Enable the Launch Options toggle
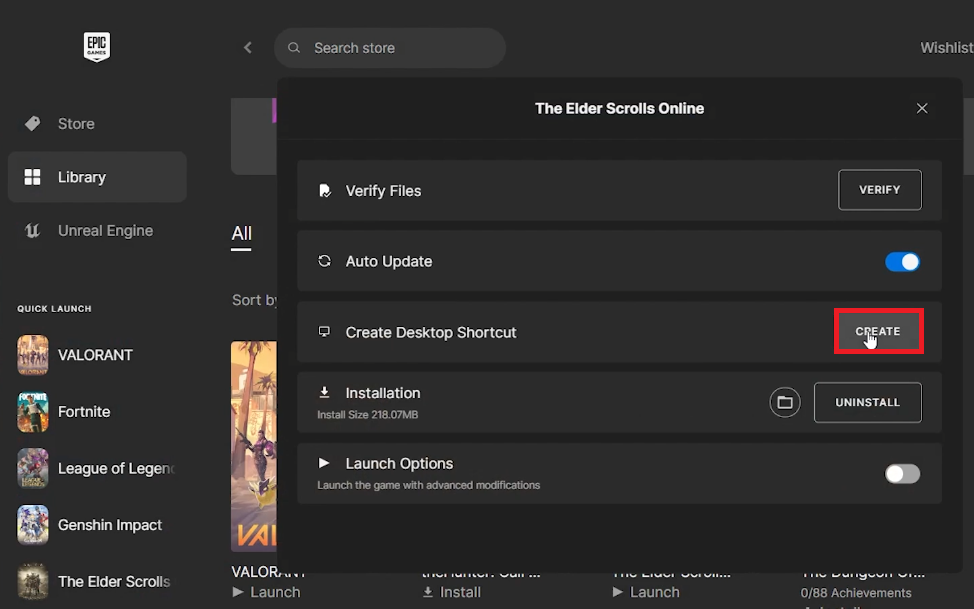The width and height of the screenshot is (974, 609). click(x=902, y=473)
